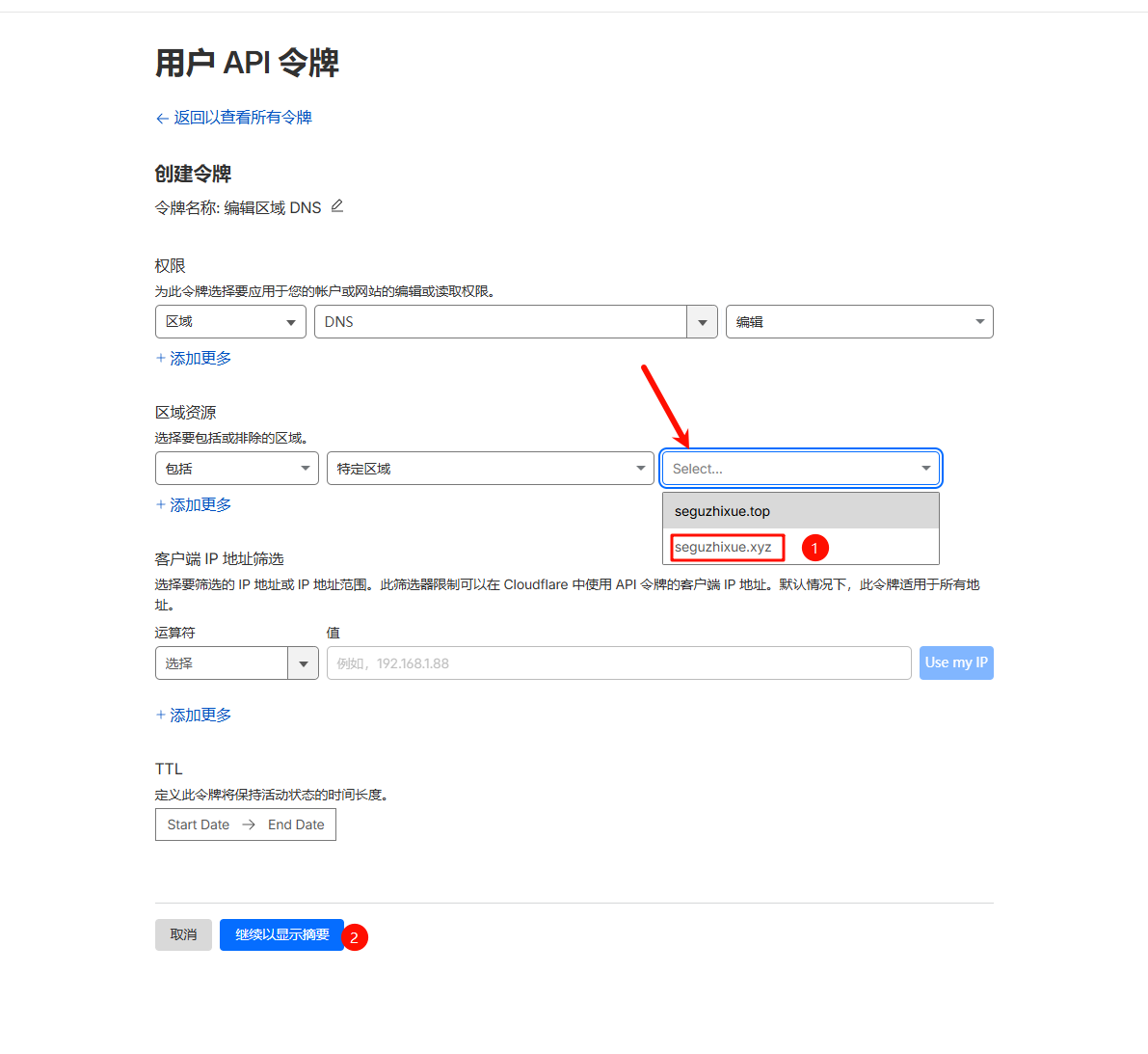Click 添加更多 under the permissions section
Screen dimensions: 1148x1054
(194, 359)
